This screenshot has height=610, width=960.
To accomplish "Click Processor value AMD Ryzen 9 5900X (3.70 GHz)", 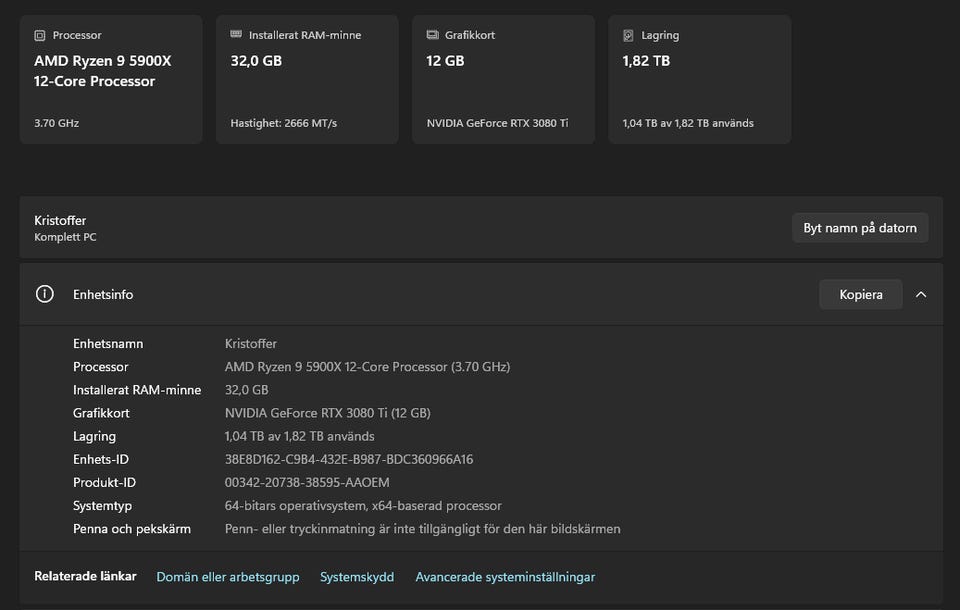I will pos(367,367).
